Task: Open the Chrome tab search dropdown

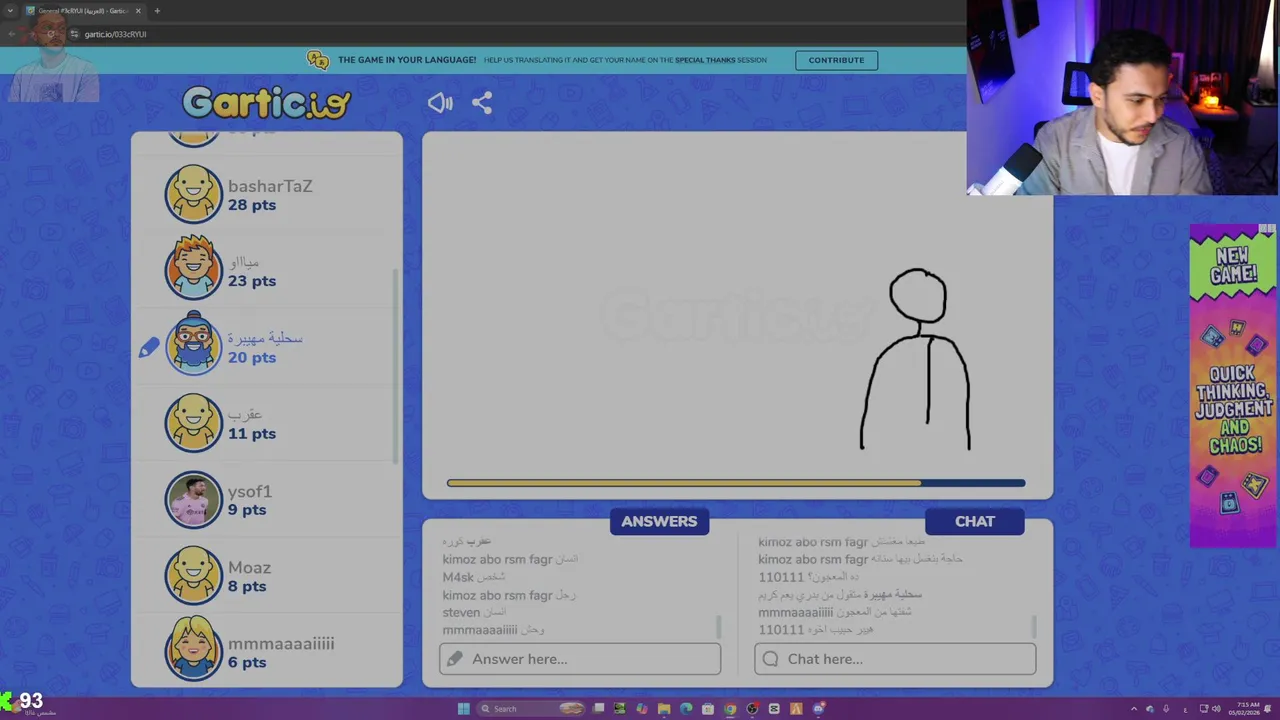Action: 9,11
